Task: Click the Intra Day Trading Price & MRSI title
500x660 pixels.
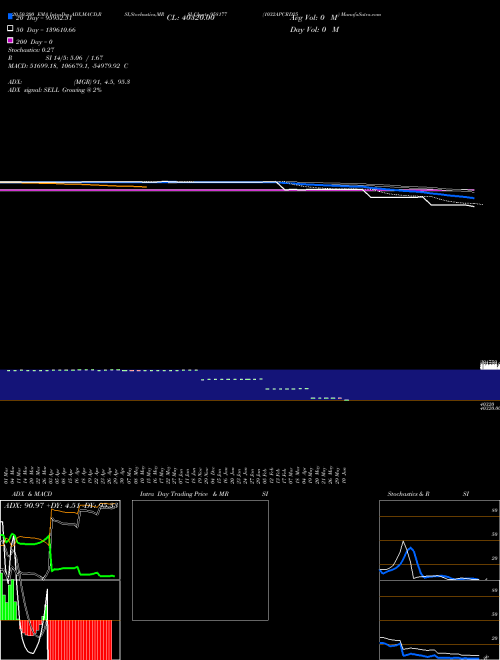Action: click(204, 494)
